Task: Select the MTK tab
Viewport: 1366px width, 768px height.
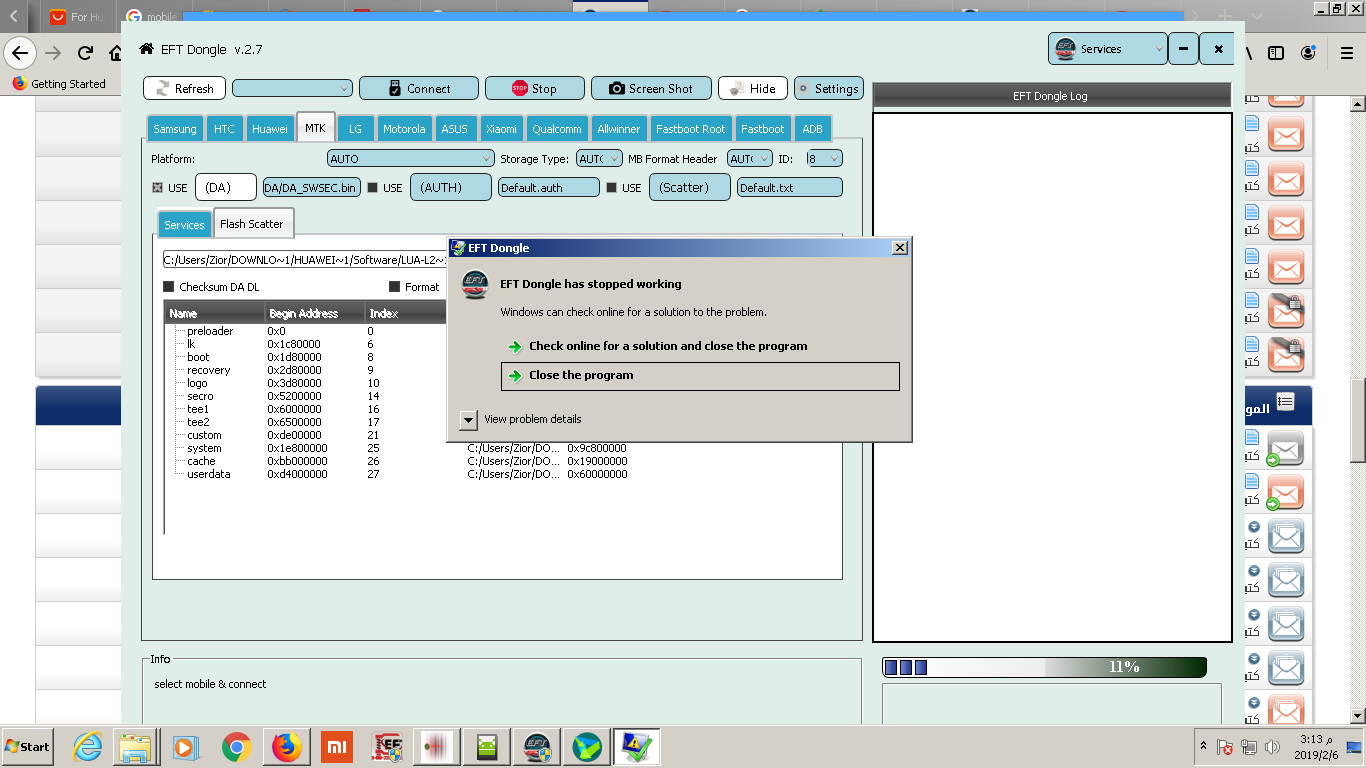Action: click(315, 128)
